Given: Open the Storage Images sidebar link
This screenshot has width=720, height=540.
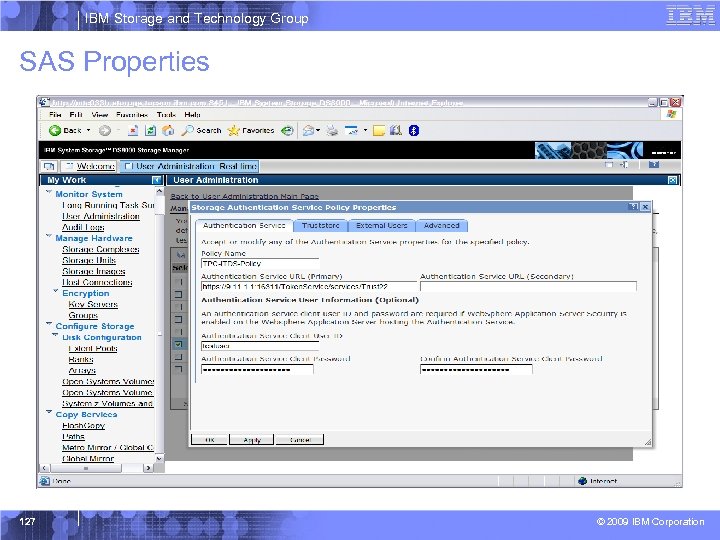Looking at the screenshot, I should click(94, 271).
